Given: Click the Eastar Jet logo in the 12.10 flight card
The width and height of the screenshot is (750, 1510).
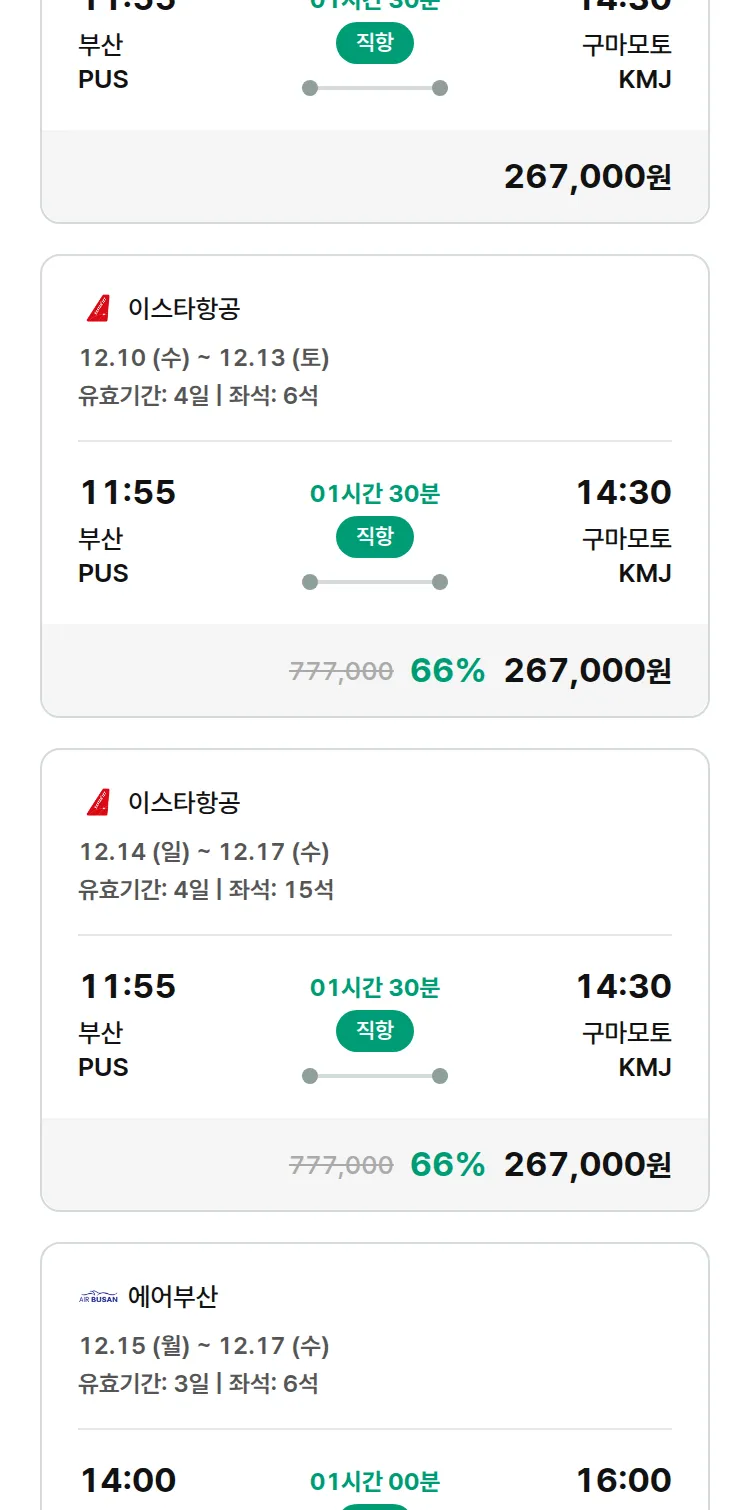Looking at the screenshot, I should click(98, 309).
